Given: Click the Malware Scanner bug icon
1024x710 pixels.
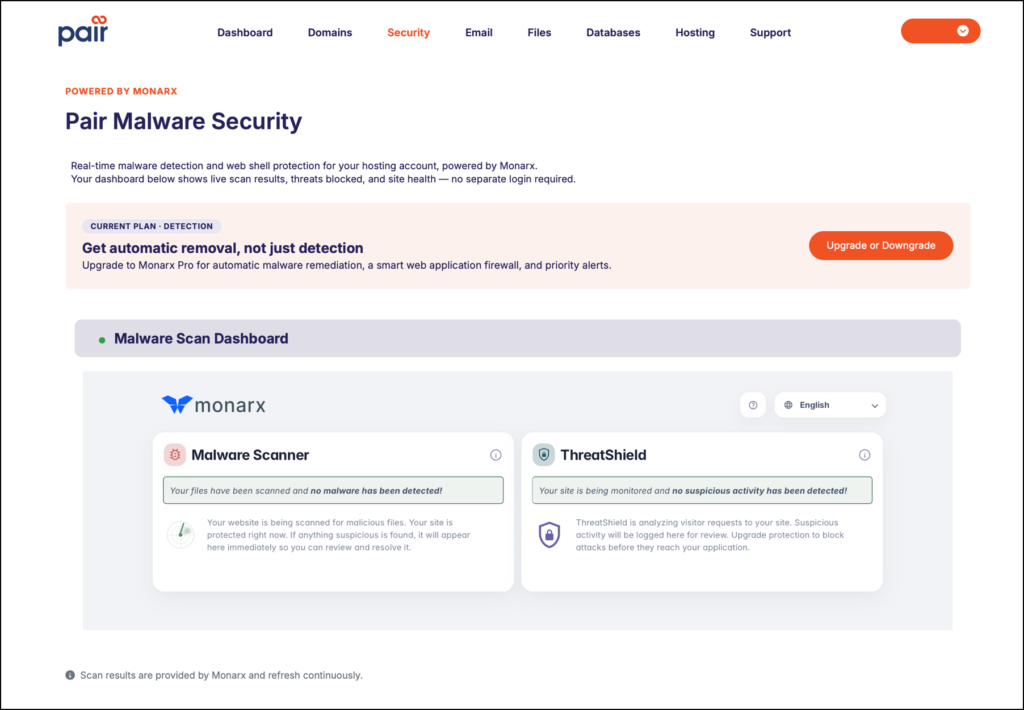Looking at the screenshot, I should tap(174, 455).
